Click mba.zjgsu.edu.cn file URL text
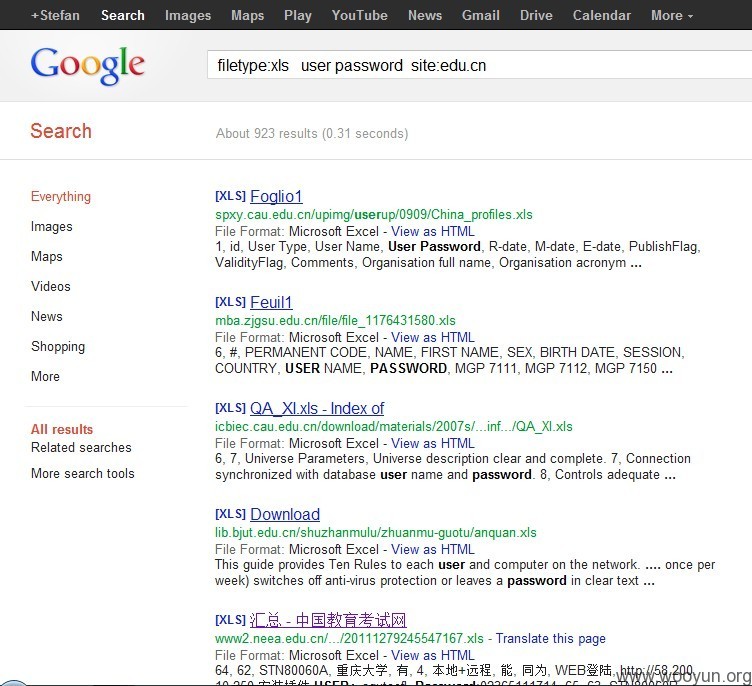 [x=335, y=320]
